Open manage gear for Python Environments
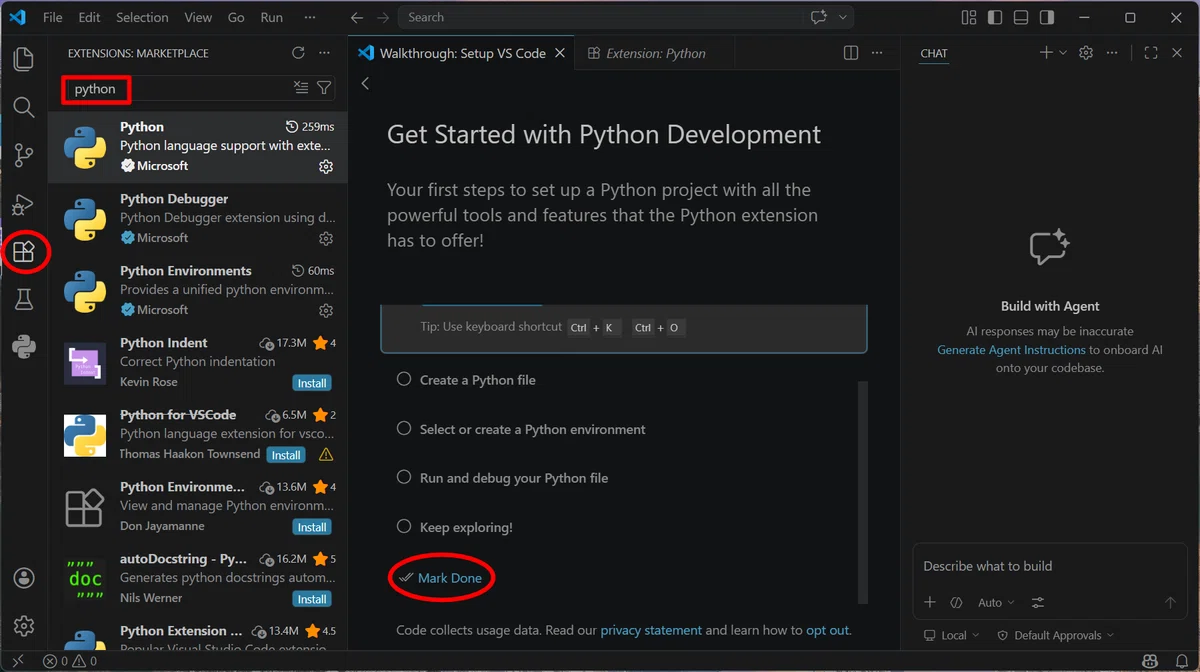Image resolution: width=1200 pixels, height=672 pixels. (x=326, y=311)
